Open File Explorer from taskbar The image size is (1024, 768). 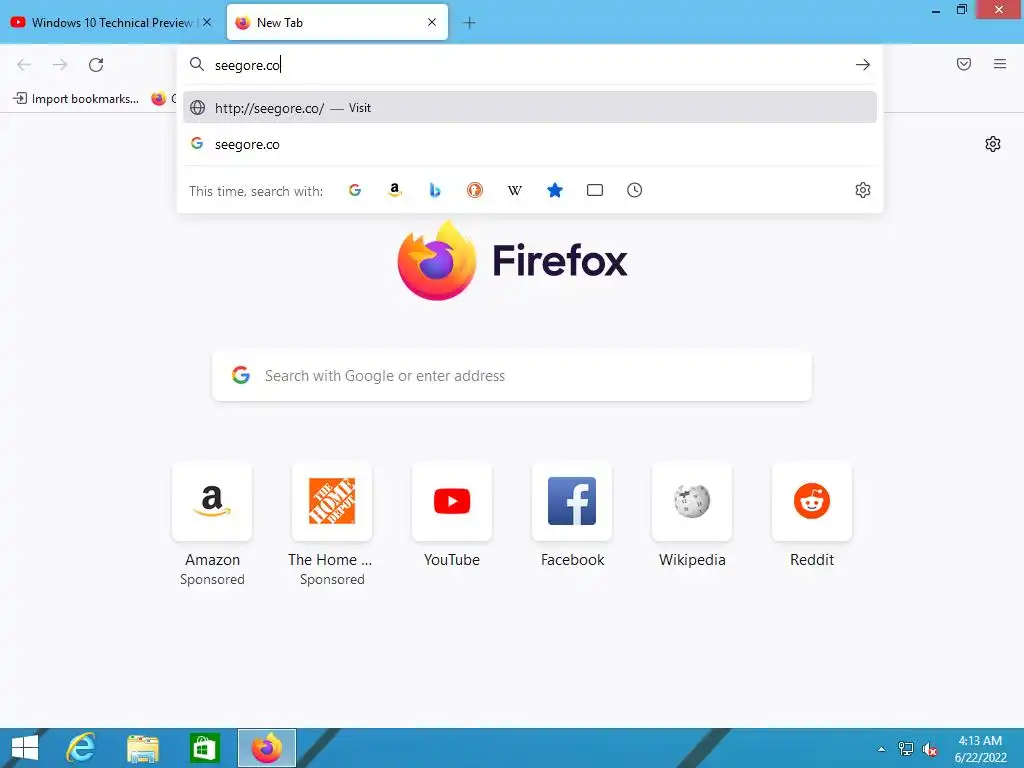point(142,748)
